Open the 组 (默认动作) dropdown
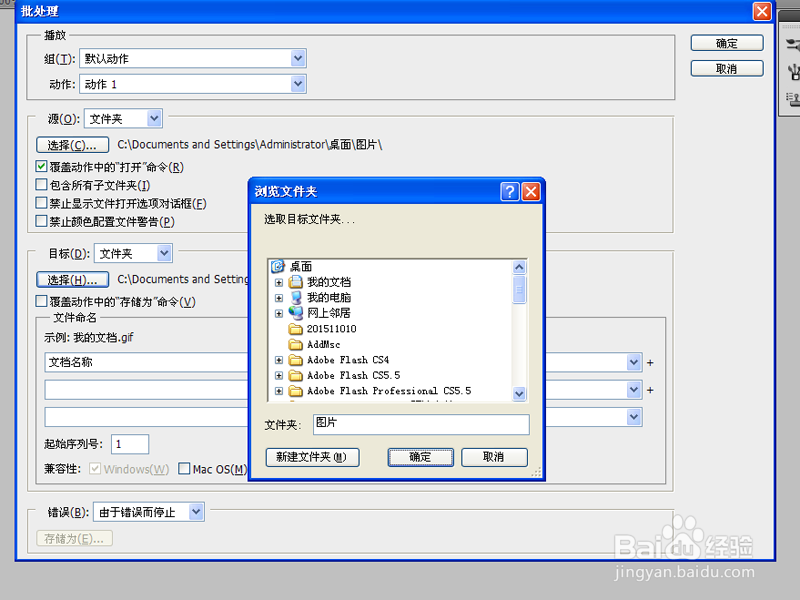The width and height of the screenshot is (800, 600). pyautogui.click(x=298, y=58)
